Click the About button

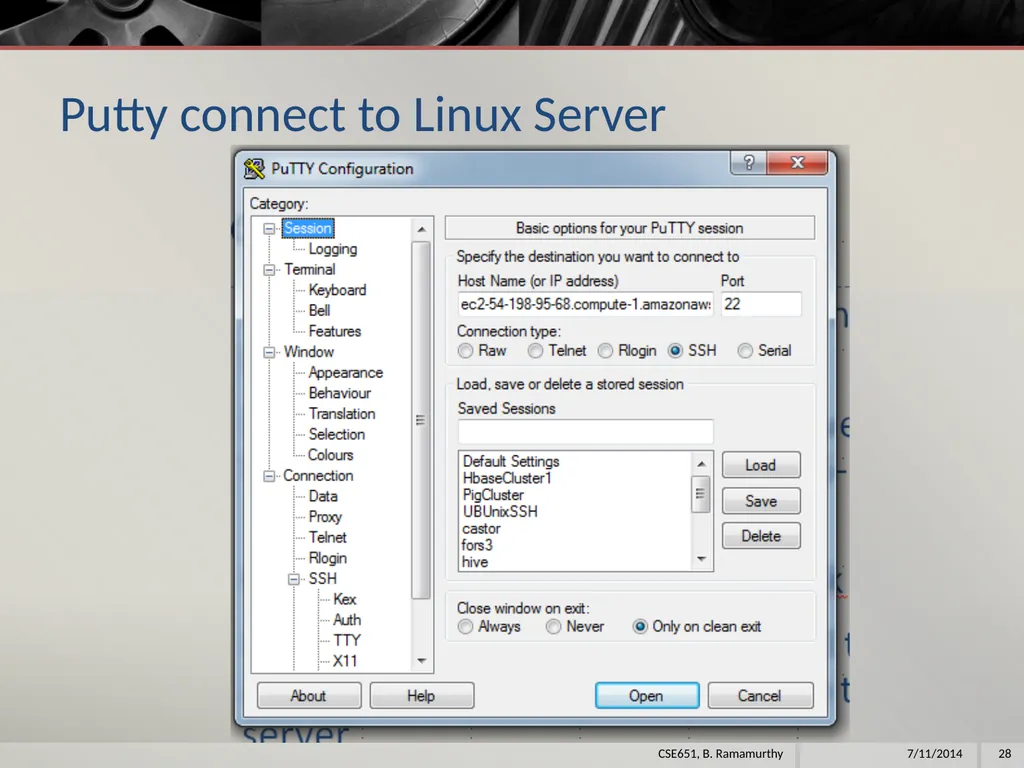click(308, 696)
